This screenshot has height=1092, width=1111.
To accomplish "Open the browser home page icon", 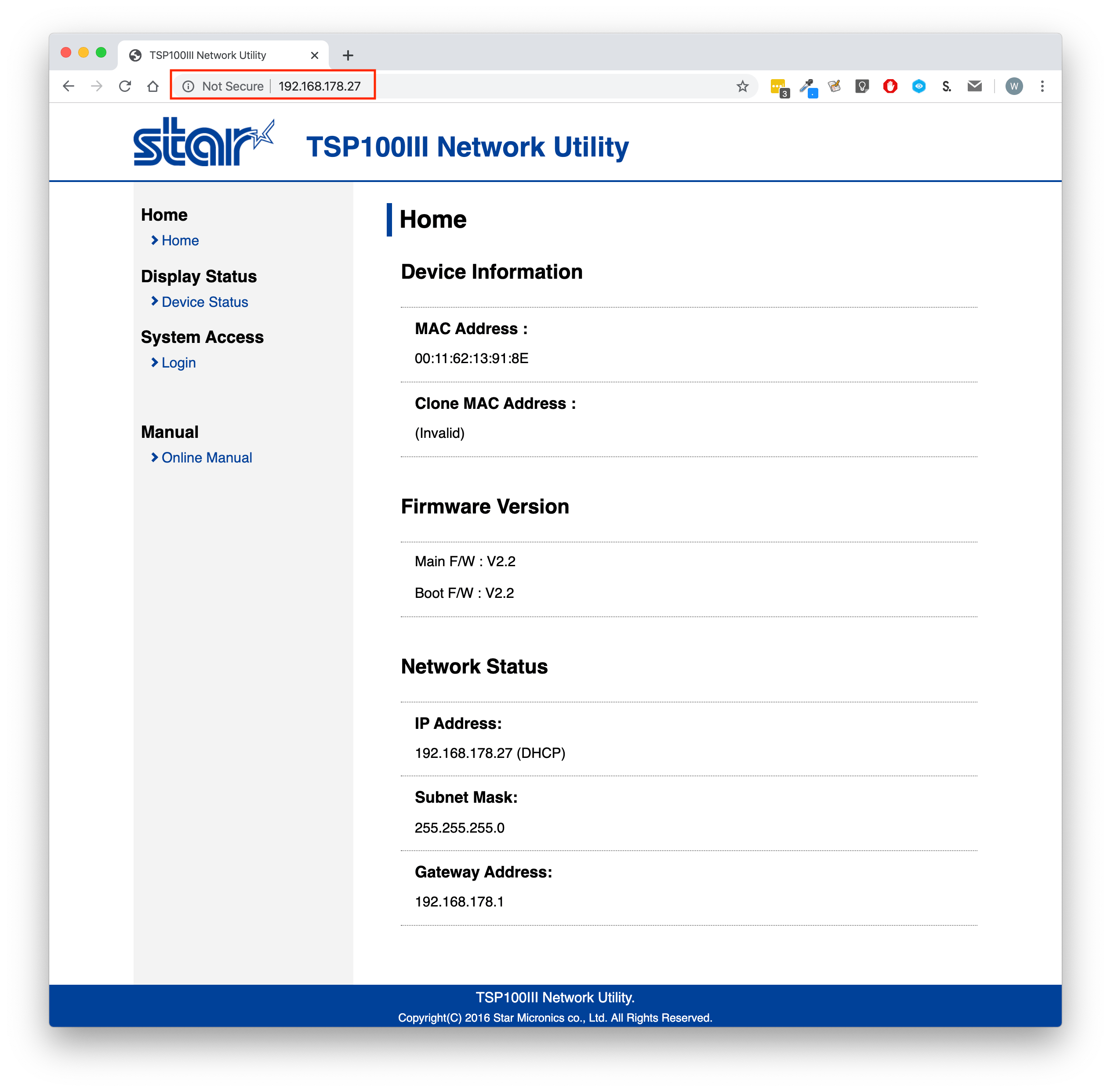I will (x=152, y=86).
